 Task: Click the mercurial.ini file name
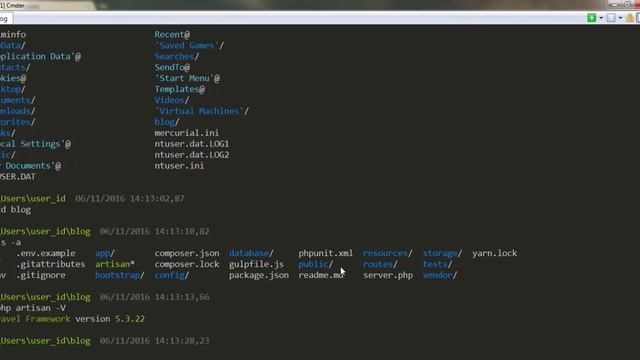click(x=187, y=133)
